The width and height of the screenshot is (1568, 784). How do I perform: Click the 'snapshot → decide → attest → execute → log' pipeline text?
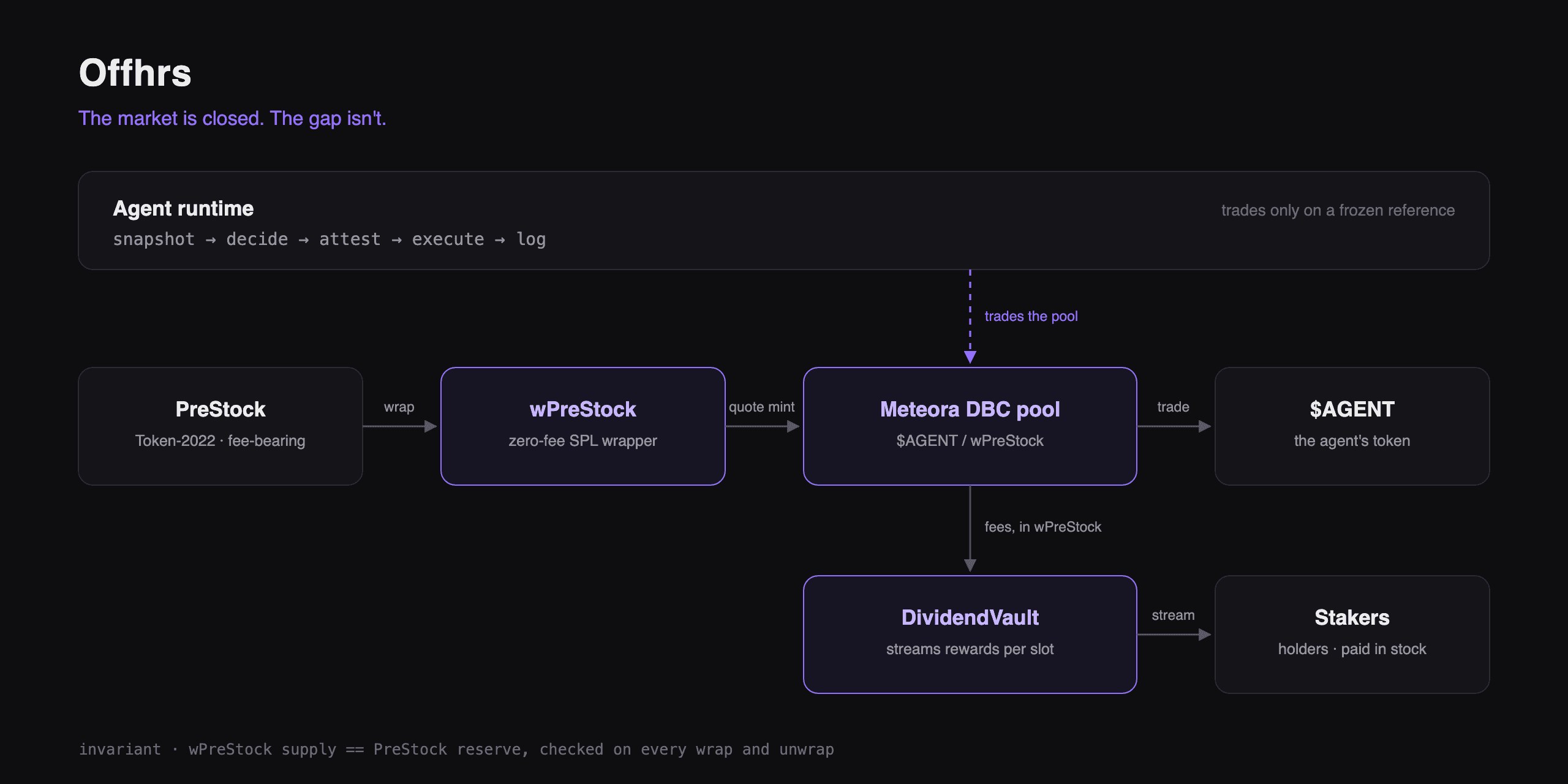329,239
